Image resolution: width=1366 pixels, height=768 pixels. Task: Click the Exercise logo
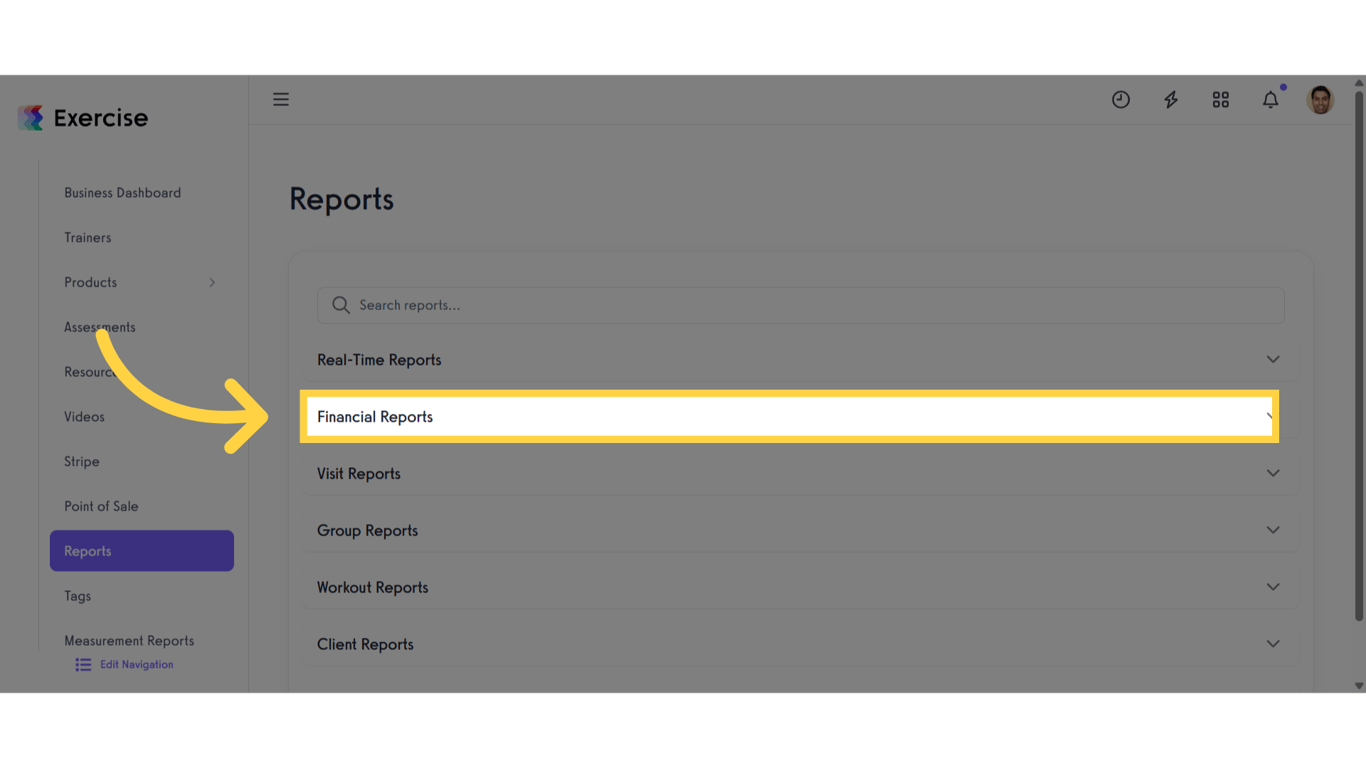tap(83, 117)
